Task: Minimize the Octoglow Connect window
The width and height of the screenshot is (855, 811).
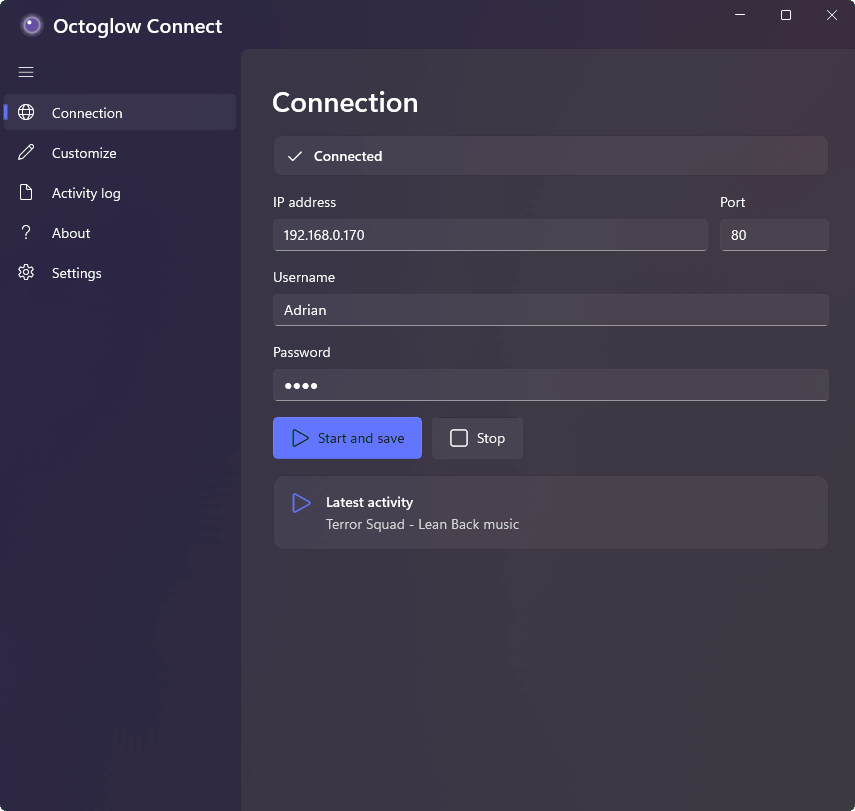Action: click(x=740, y=15)
